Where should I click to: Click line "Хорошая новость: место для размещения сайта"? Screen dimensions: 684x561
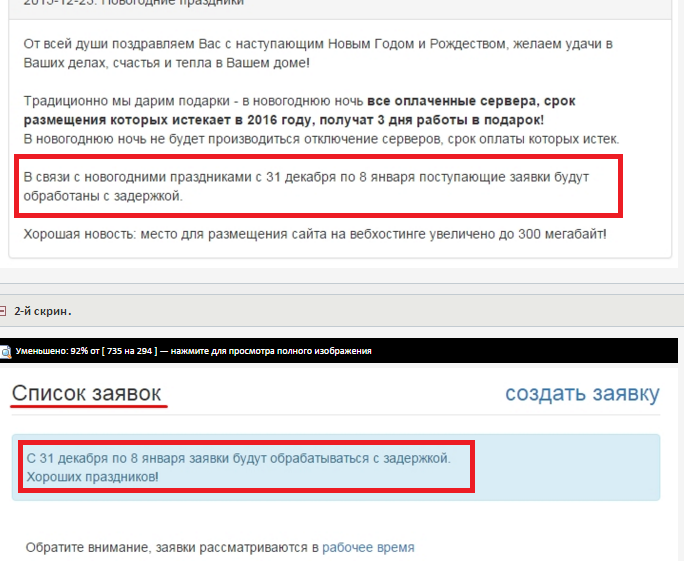click(x=315, y=234)
